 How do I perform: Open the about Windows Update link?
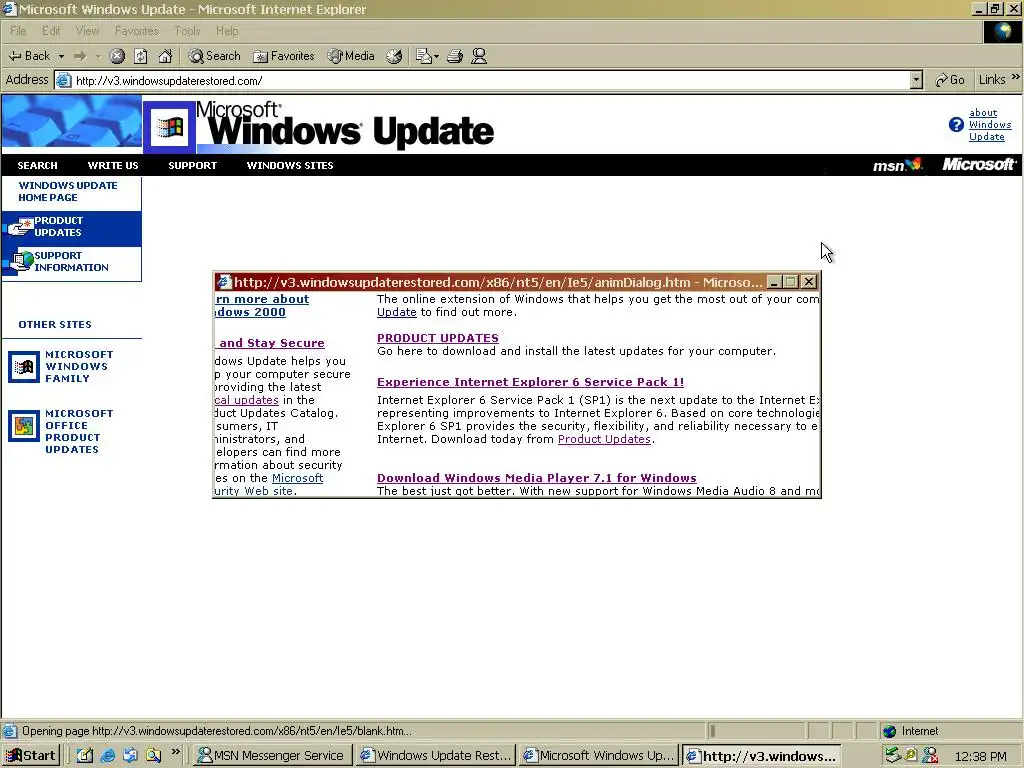click(x=989, y=125)
